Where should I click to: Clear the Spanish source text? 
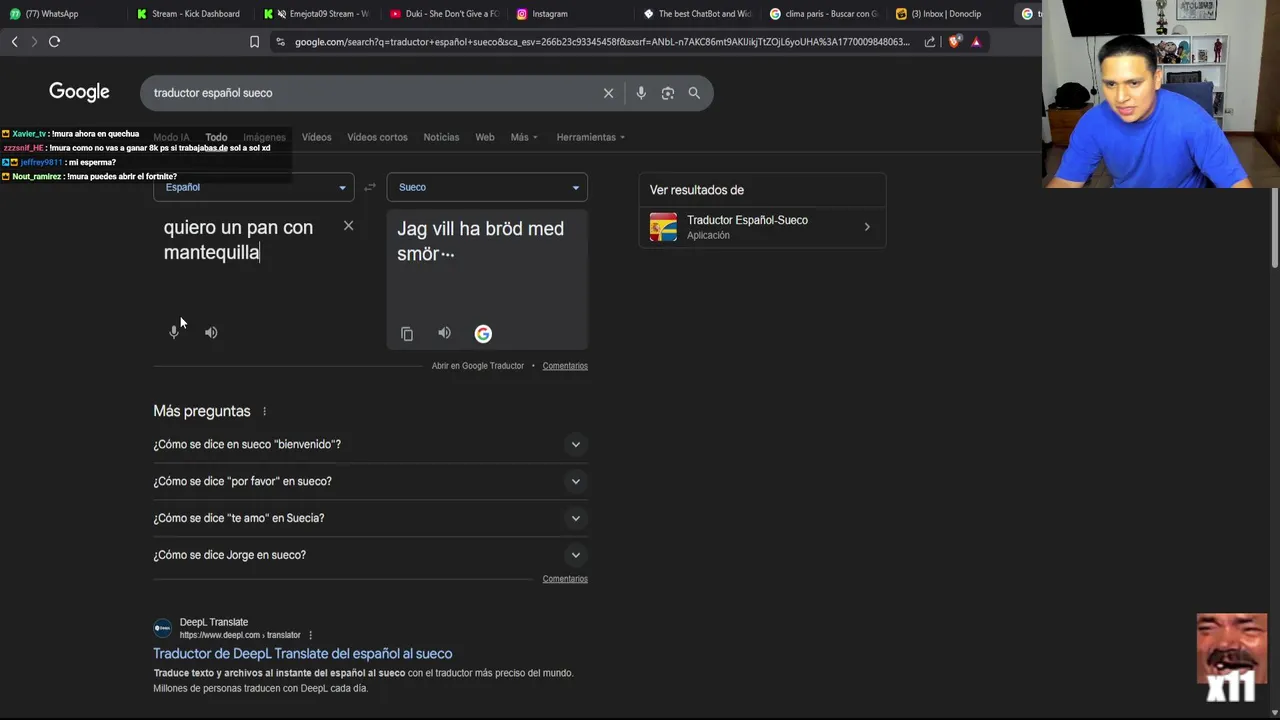click(348, 226)
